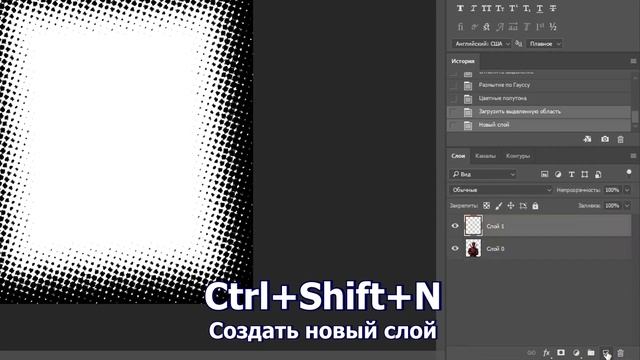Create a new history snapshot
Viewport: 640px width, 360px height.
pos(605,140)
